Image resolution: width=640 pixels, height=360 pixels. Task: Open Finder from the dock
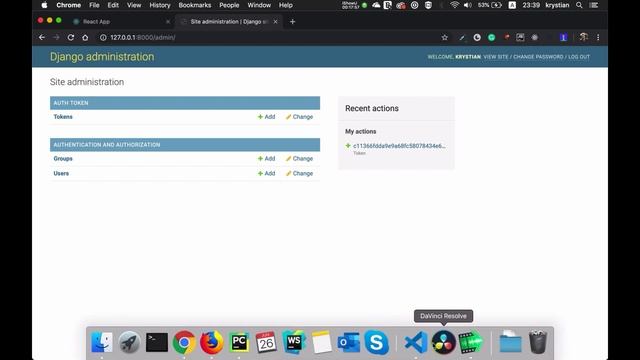click(x=102, y=342)
